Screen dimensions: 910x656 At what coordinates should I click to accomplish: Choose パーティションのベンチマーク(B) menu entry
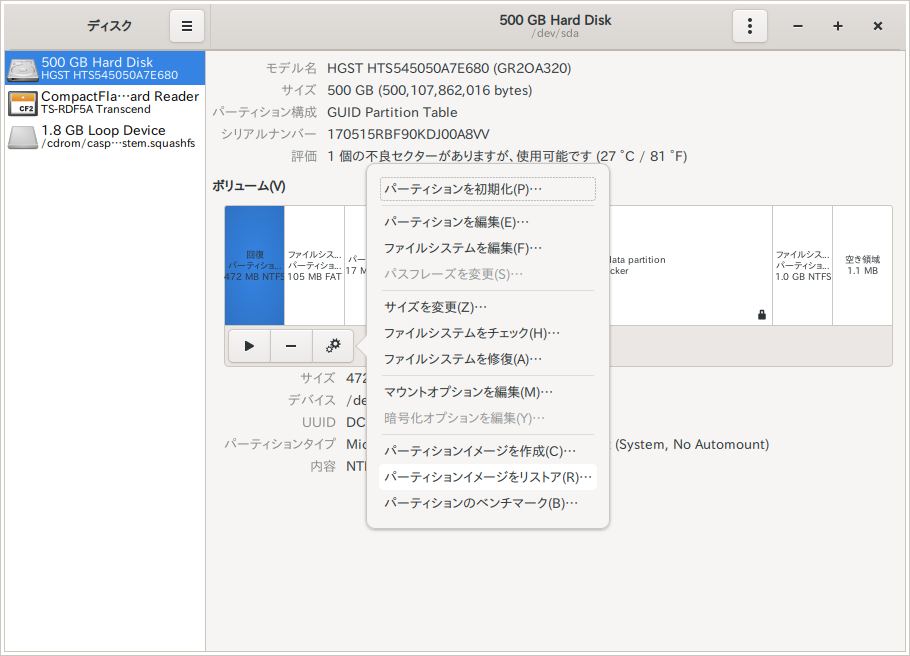pos(488,503)
